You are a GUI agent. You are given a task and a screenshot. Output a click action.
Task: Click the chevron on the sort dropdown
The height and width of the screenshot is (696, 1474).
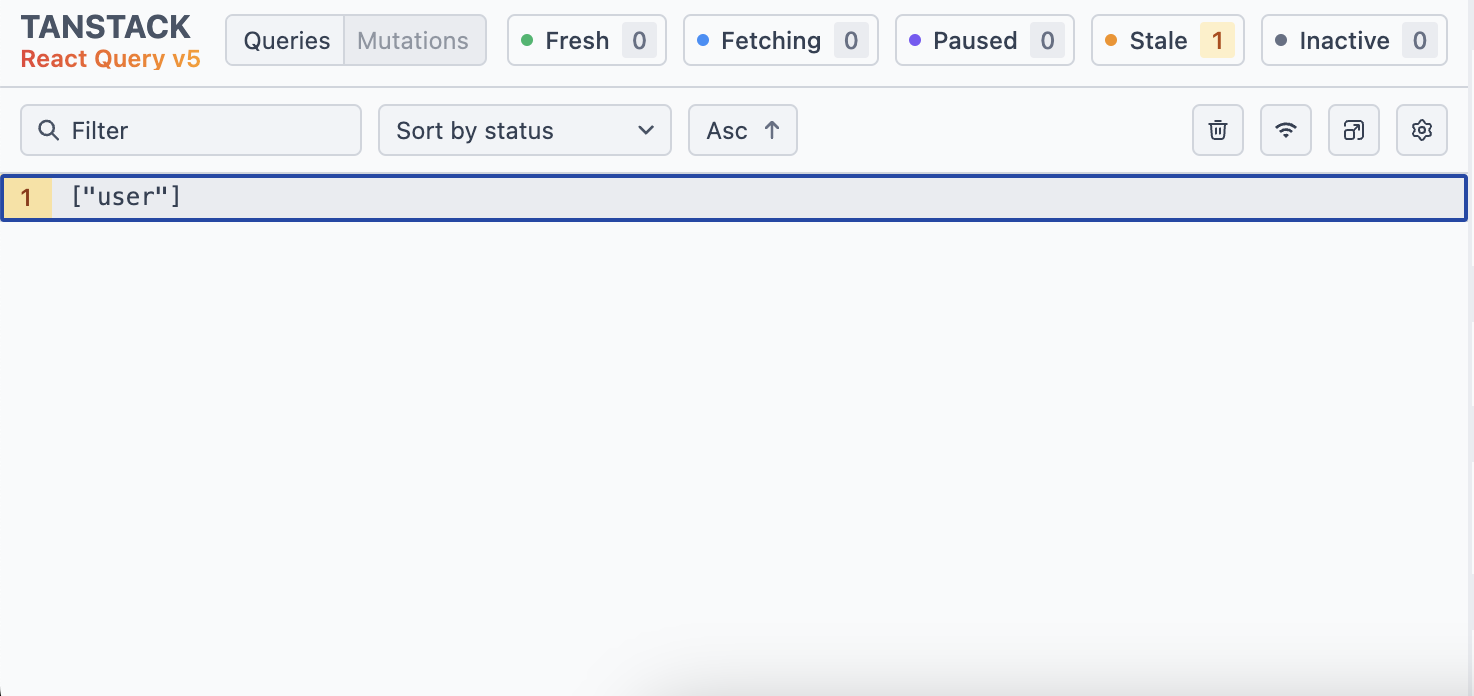(646, 130)
